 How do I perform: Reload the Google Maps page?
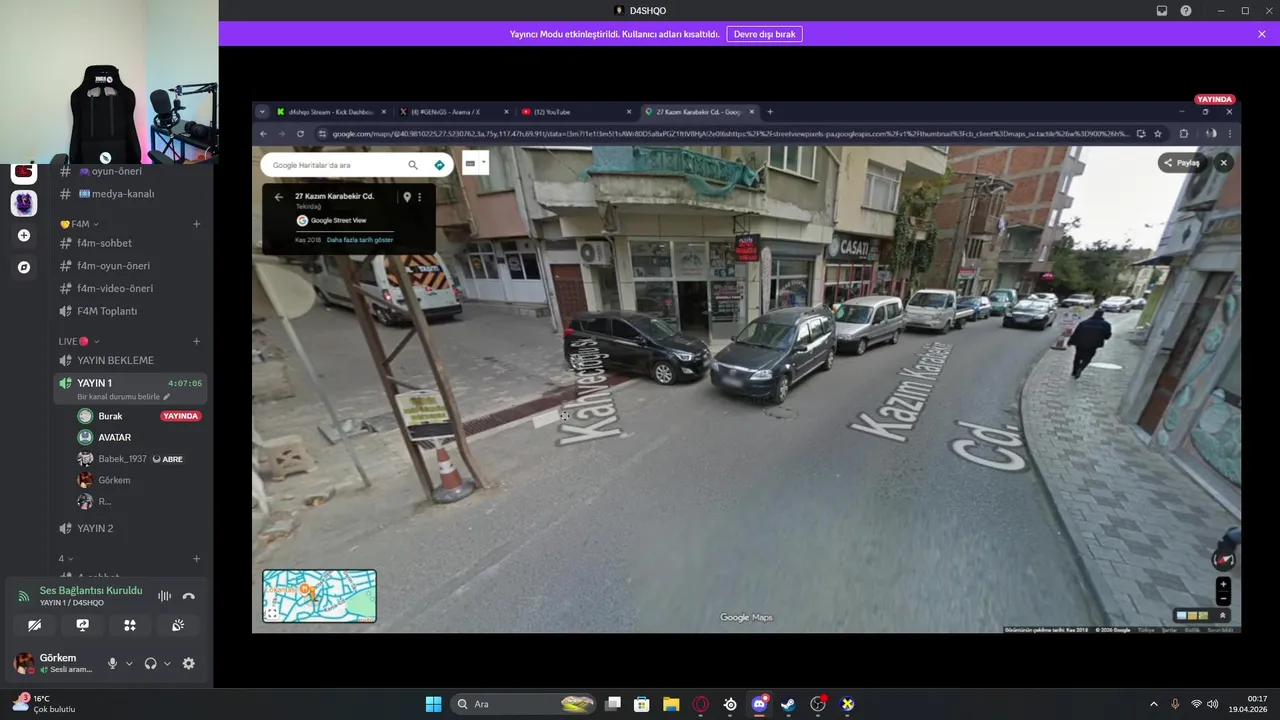[x=300, y=133]
